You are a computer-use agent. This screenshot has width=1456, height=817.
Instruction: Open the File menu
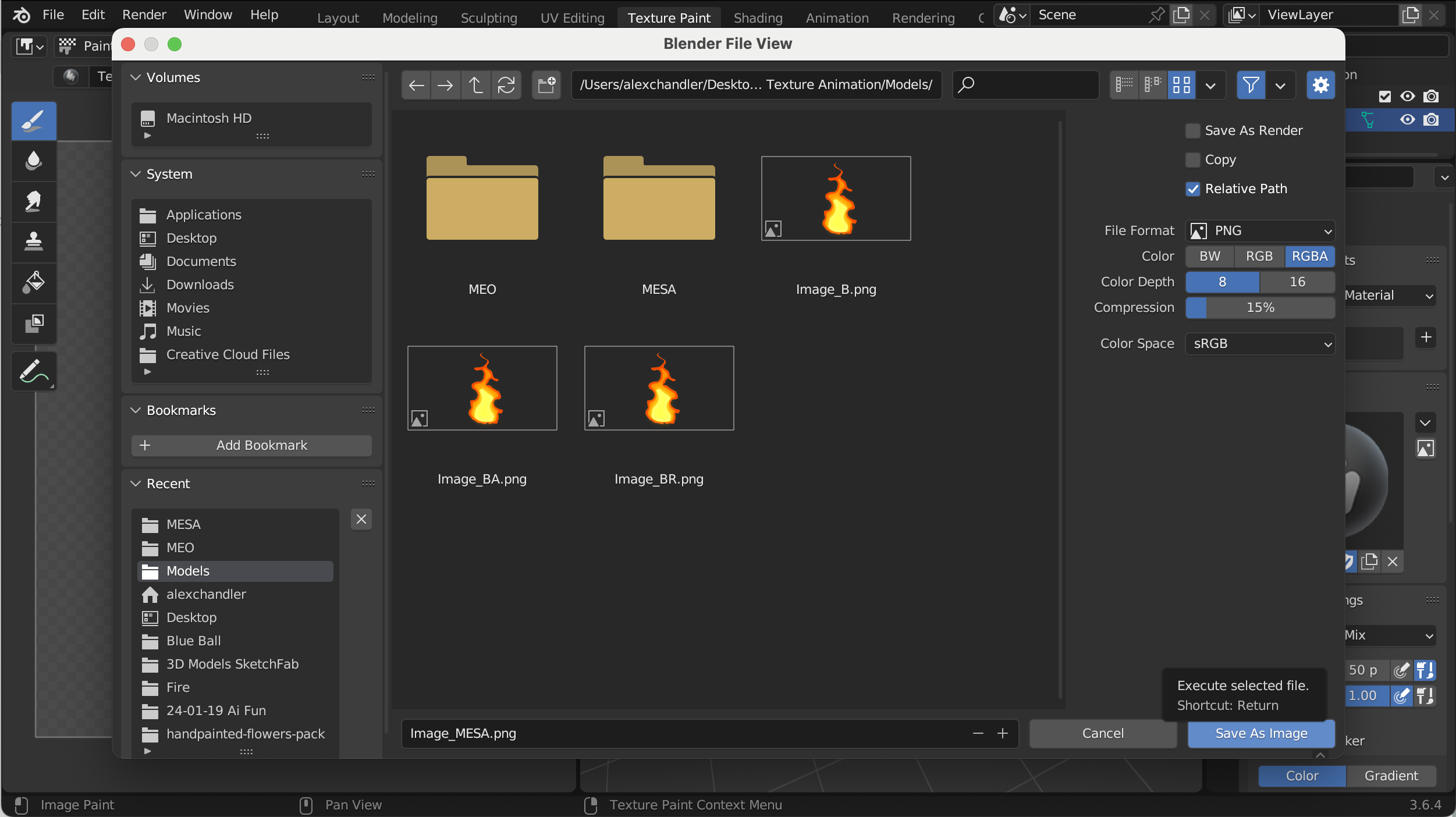coord(53,15)
